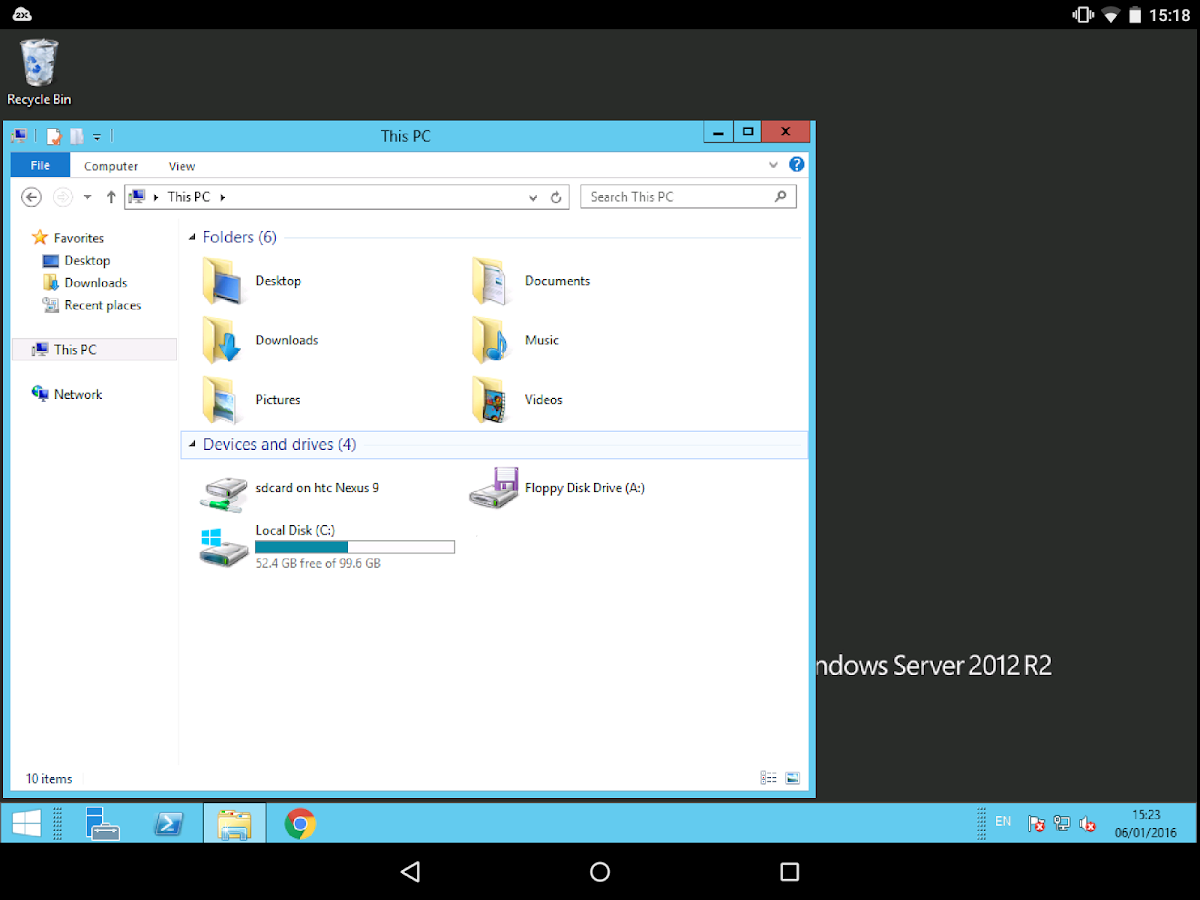Click File Explorer taskbar button
The image size is (1200, 900).
[235, 823]
